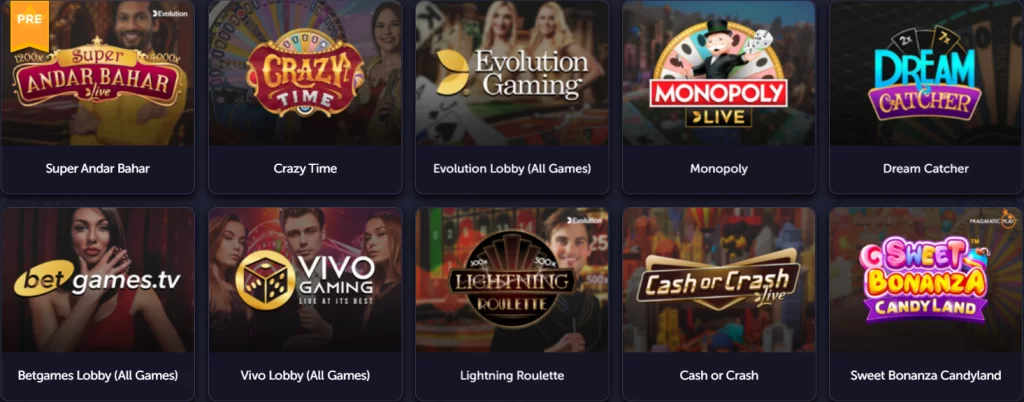Viewport: 1024px width, 402px height.
Task: Click the 'Monopoly' title label
Action: click(718, 168)
